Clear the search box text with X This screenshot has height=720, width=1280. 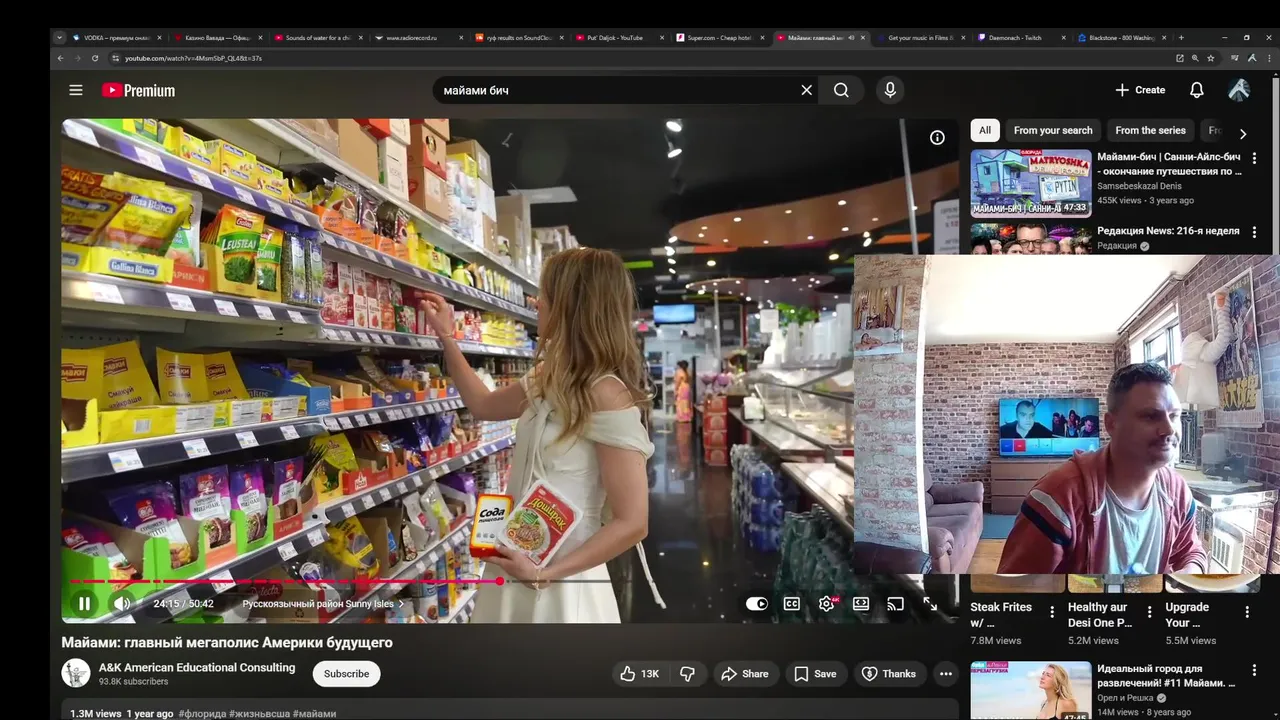coord(806,90)
